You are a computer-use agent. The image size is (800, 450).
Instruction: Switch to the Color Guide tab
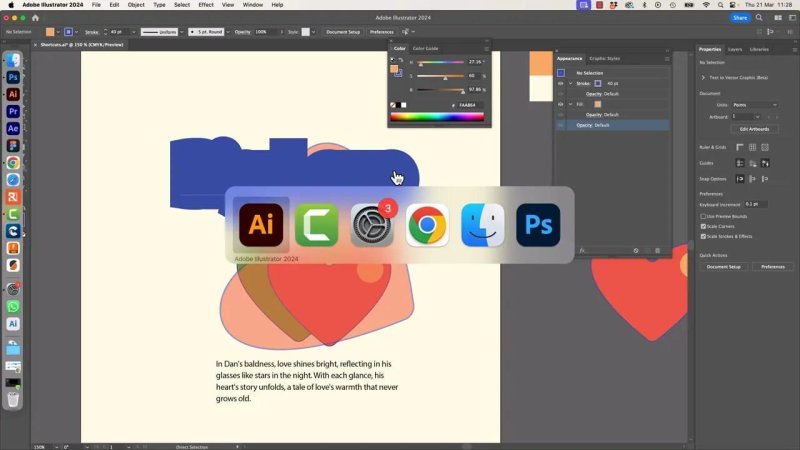click(426, 48)
